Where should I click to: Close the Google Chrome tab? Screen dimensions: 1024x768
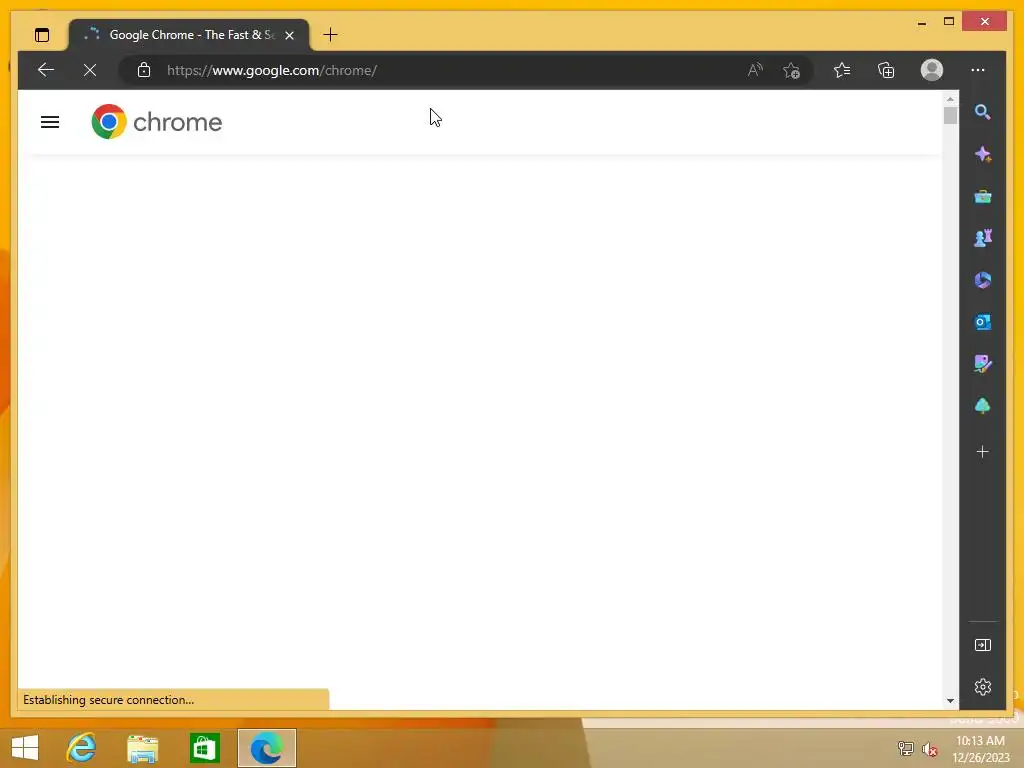point(289,35)
